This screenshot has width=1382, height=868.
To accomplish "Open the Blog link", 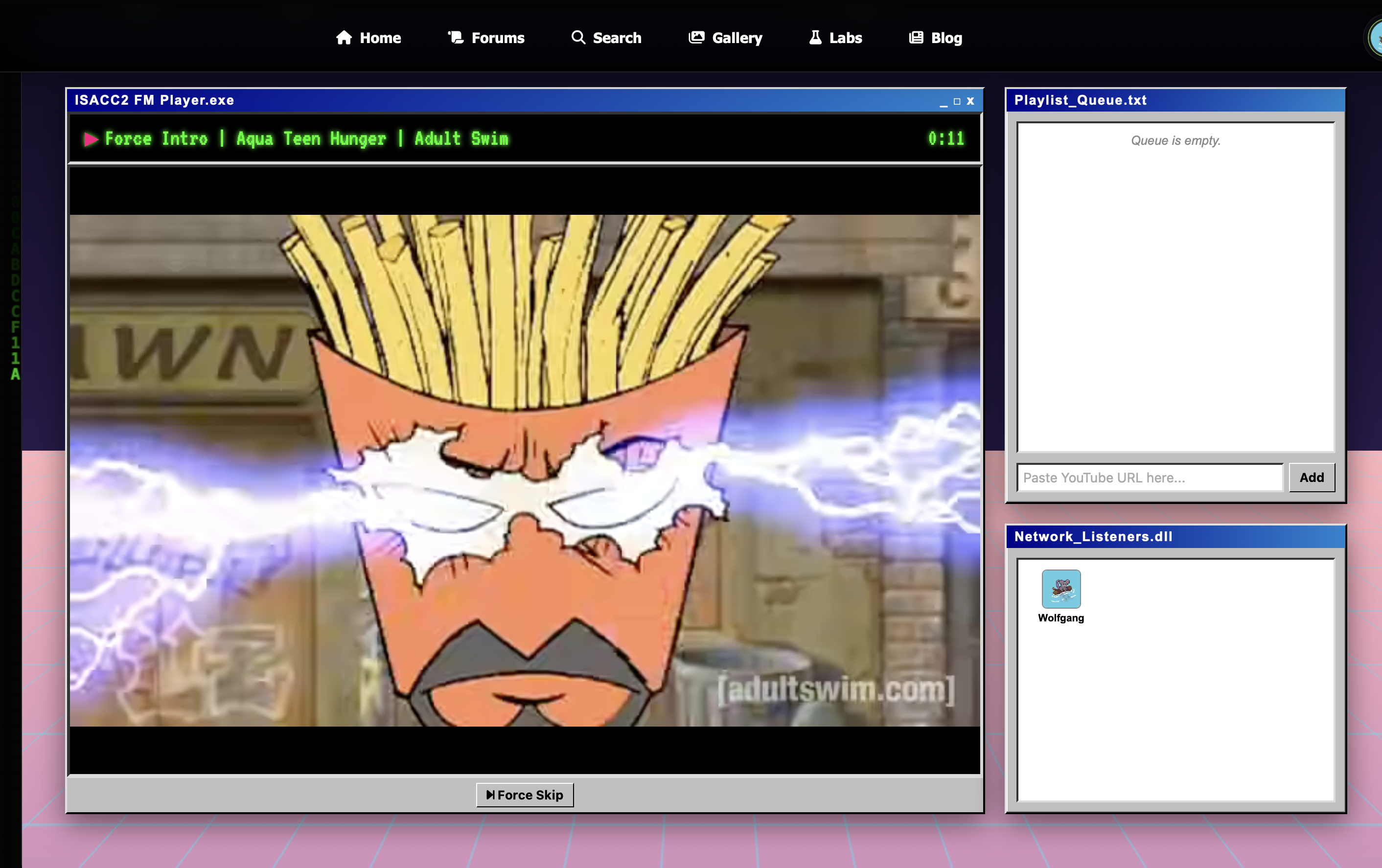I will coord(936,38).
